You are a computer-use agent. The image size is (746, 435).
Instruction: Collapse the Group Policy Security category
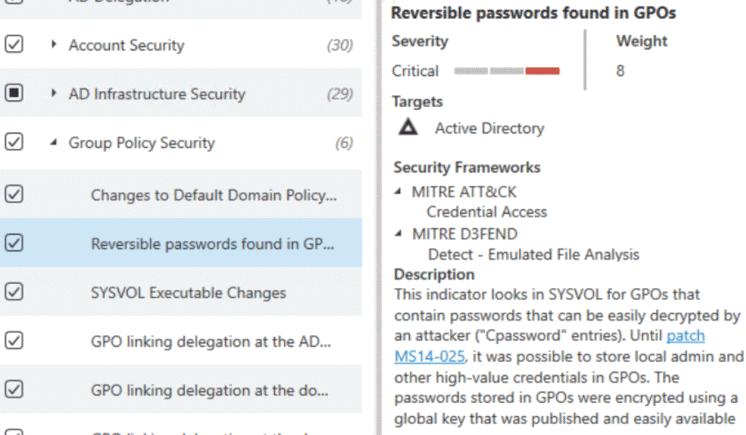click(53, 142)
